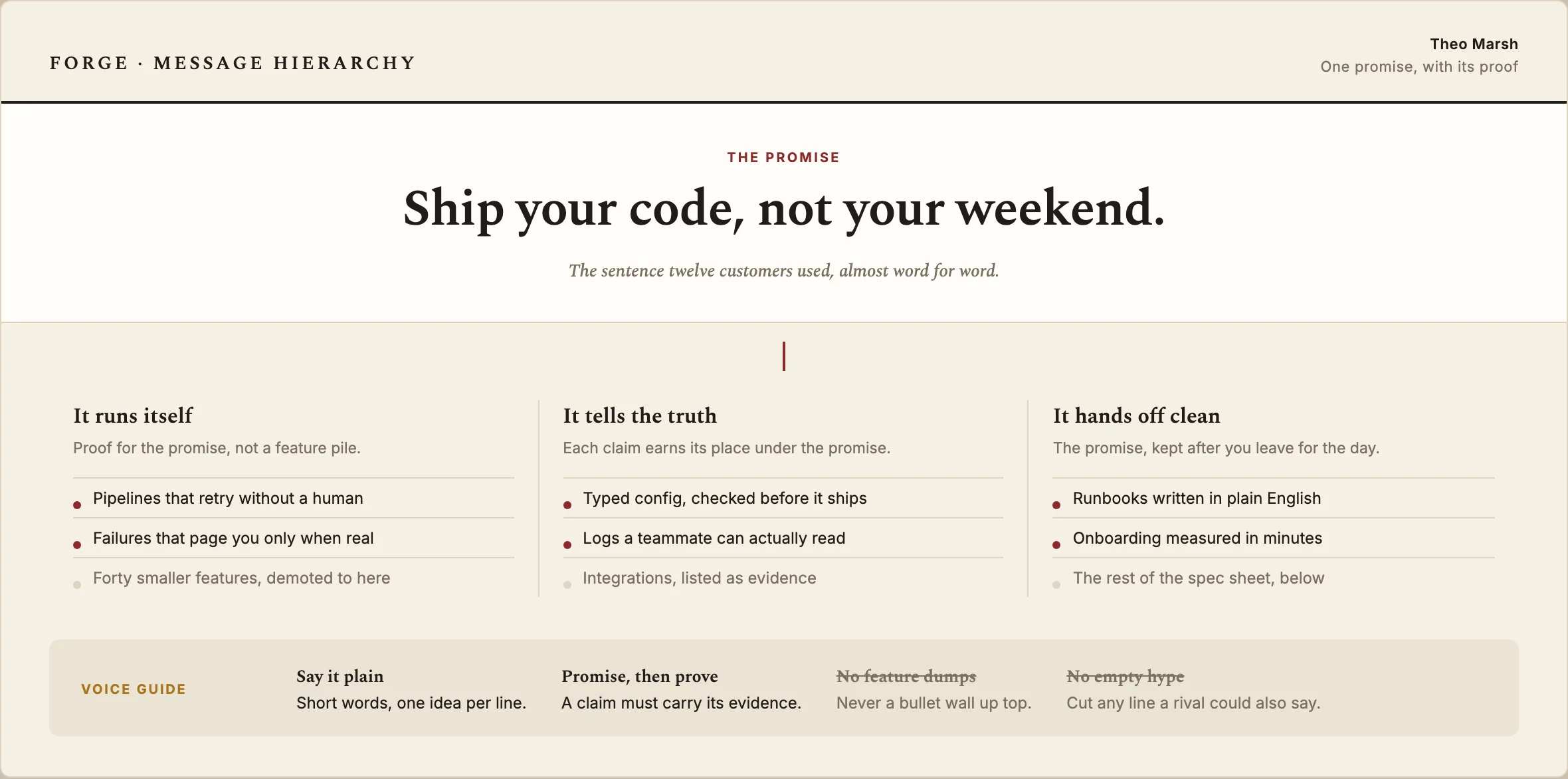Click the VOICE GUIDE label
The image size is (1568, 779).
[134, 689]
